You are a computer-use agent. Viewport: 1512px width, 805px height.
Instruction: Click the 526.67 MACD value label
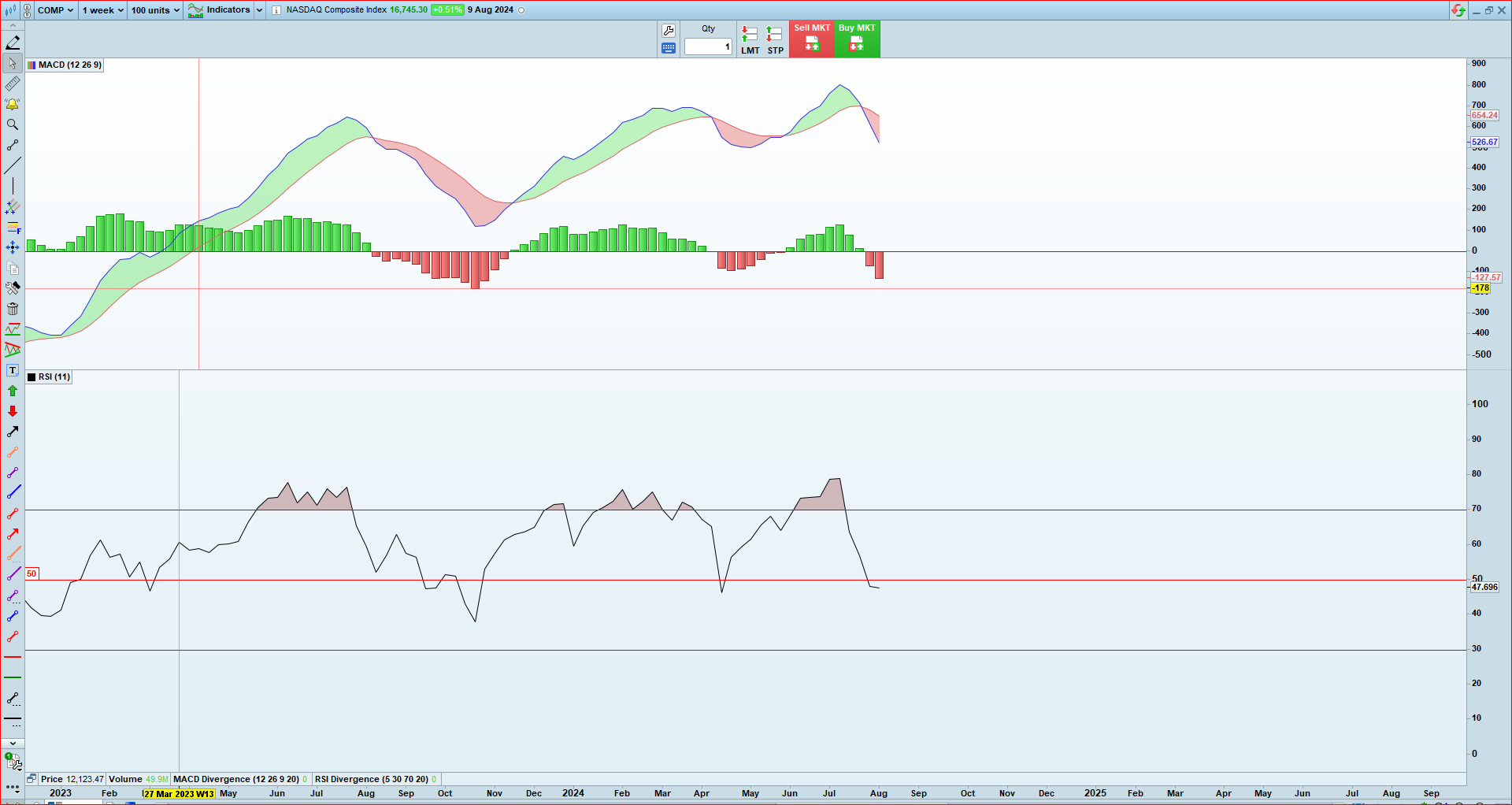pyautogui.click(x=1484, y=143)
